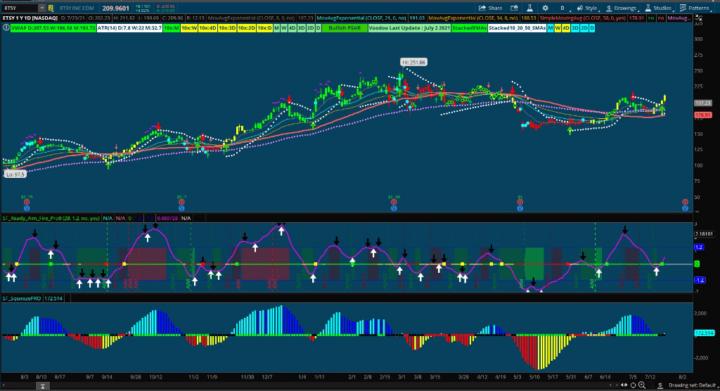The image size is (720, 391).
Task: Click the ST_SqueezePRO study title
Action: (x=23, y=298)
